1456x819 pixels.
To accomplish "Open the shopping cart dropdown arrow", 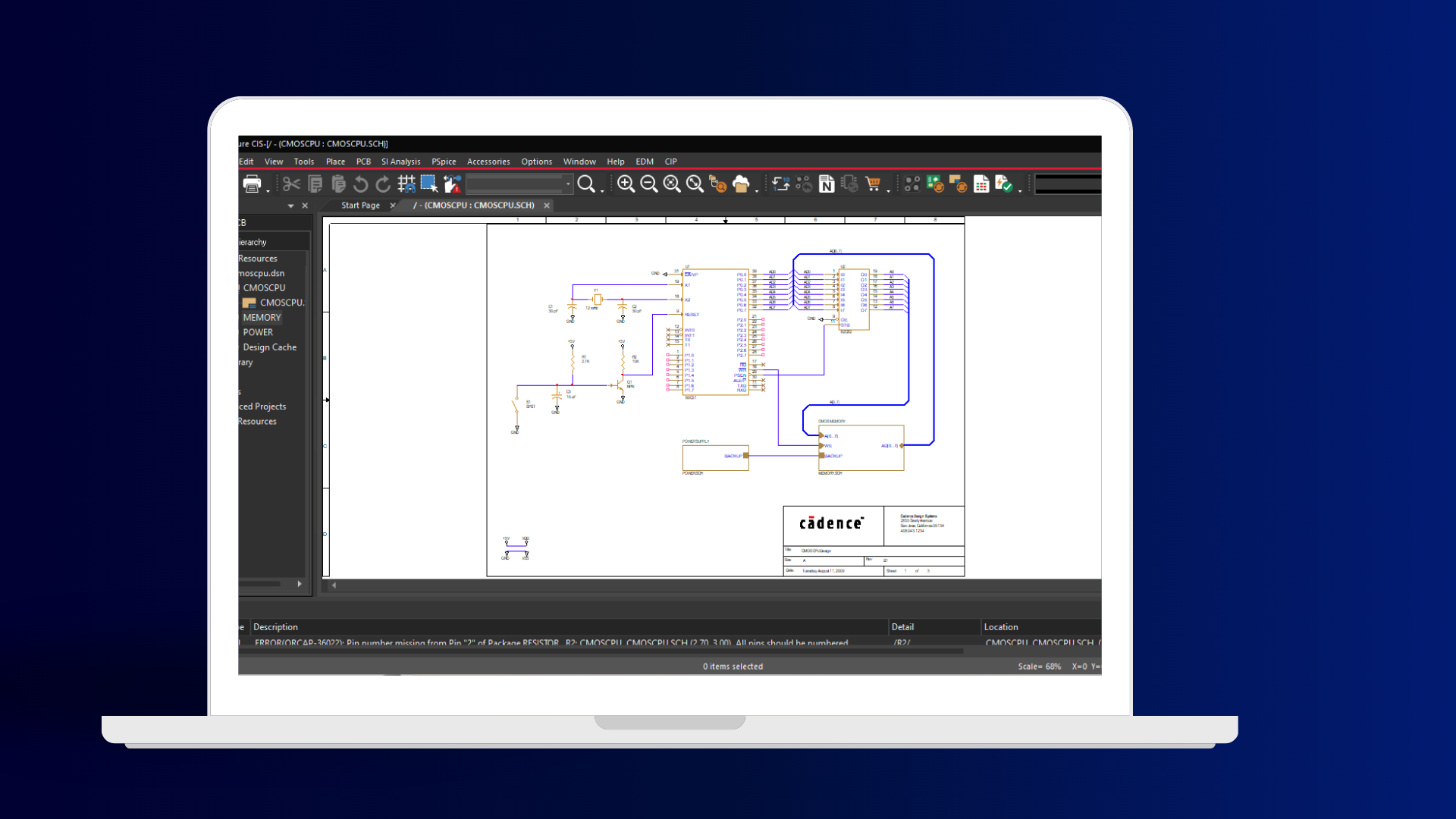I will pos(888,190).
